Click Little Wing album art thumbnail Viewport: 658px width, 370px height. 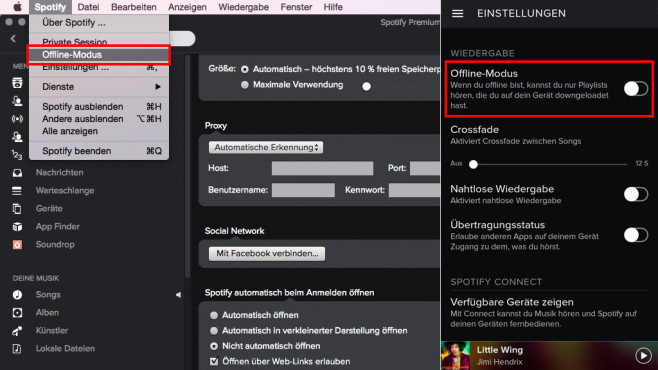coord(456,355)
